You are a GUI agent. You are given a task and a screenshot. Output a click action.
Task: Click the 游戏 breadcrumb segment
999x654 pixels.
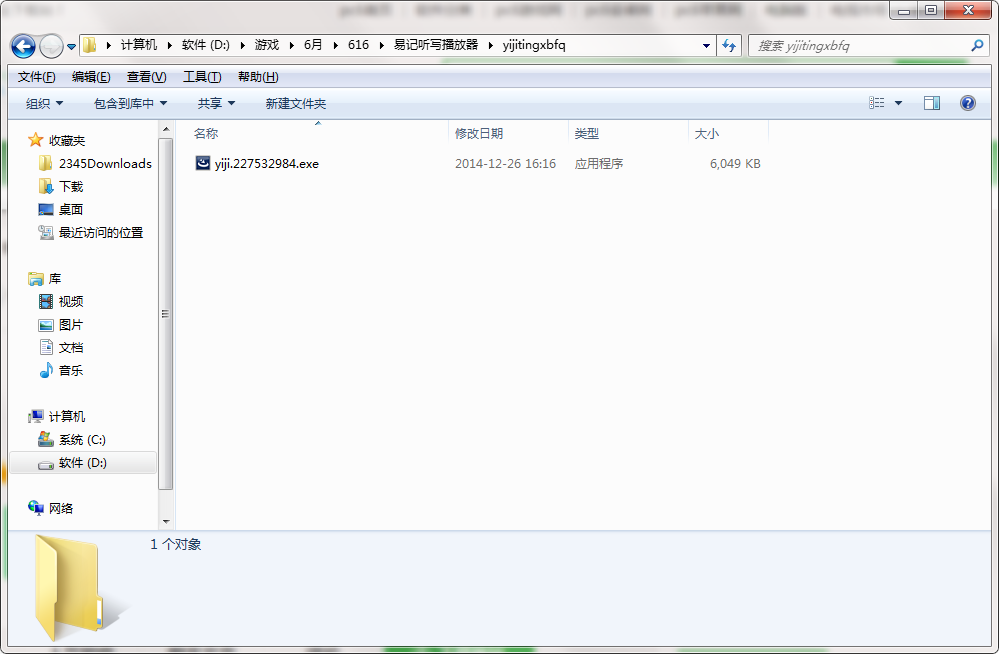tap(267, 45)
